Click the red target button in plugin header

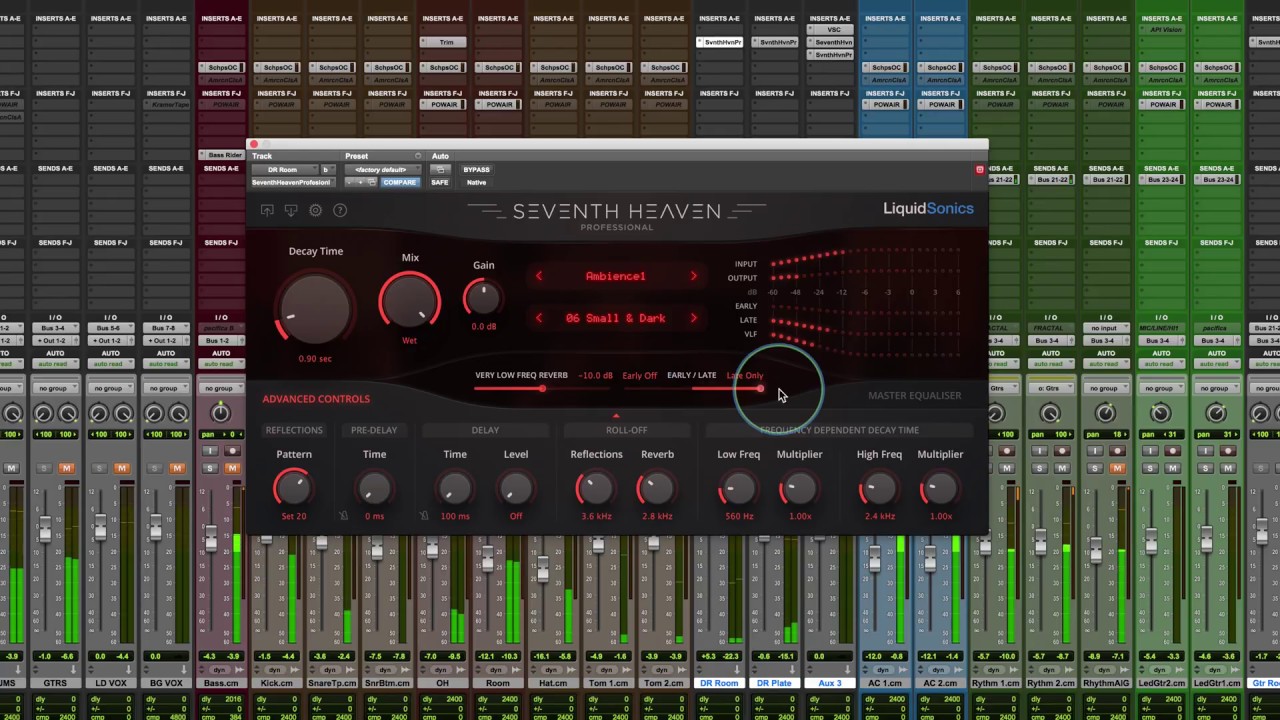(979, 170)
